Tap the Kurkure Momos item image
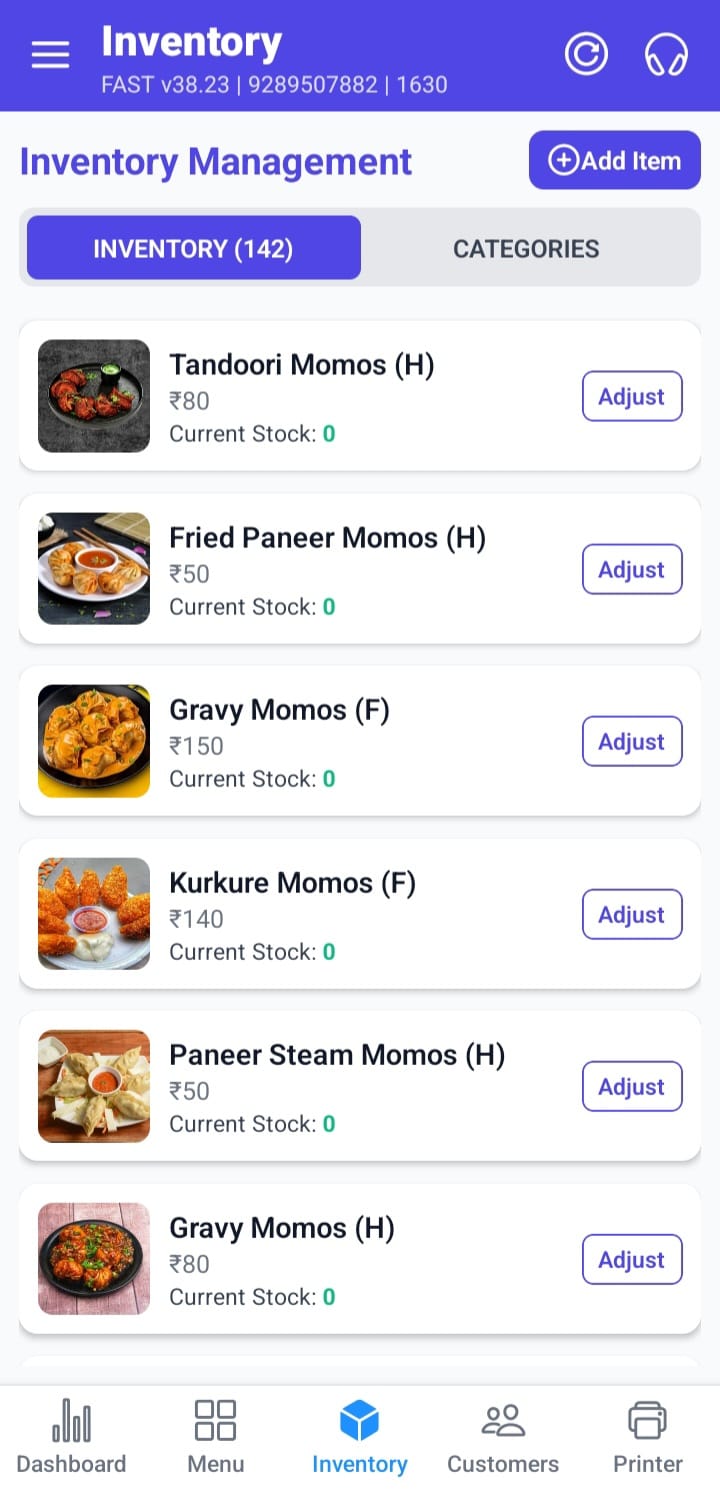The image size is (720, 1495). 94,914
